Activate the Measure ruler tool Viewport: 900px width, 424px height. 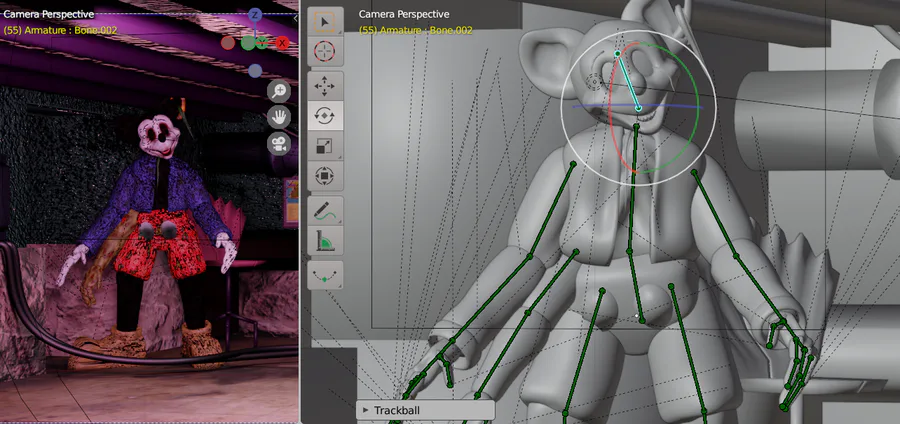point(325,240)
